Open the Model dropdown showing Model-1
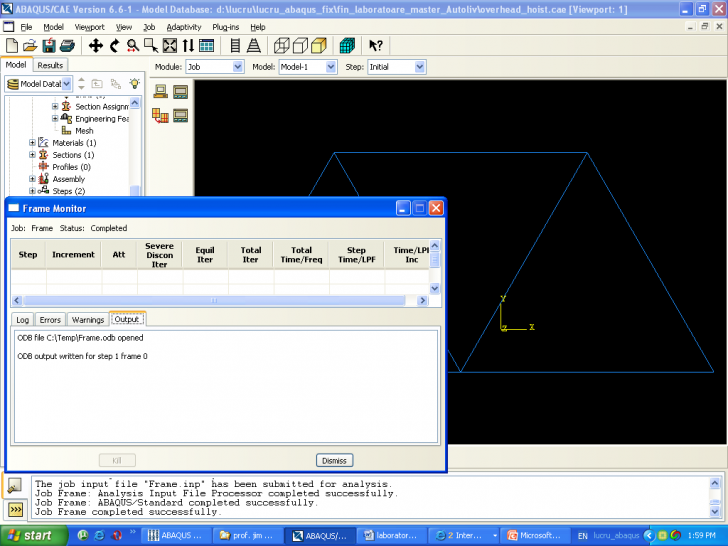The image size is (728, 546). point(307,67)
